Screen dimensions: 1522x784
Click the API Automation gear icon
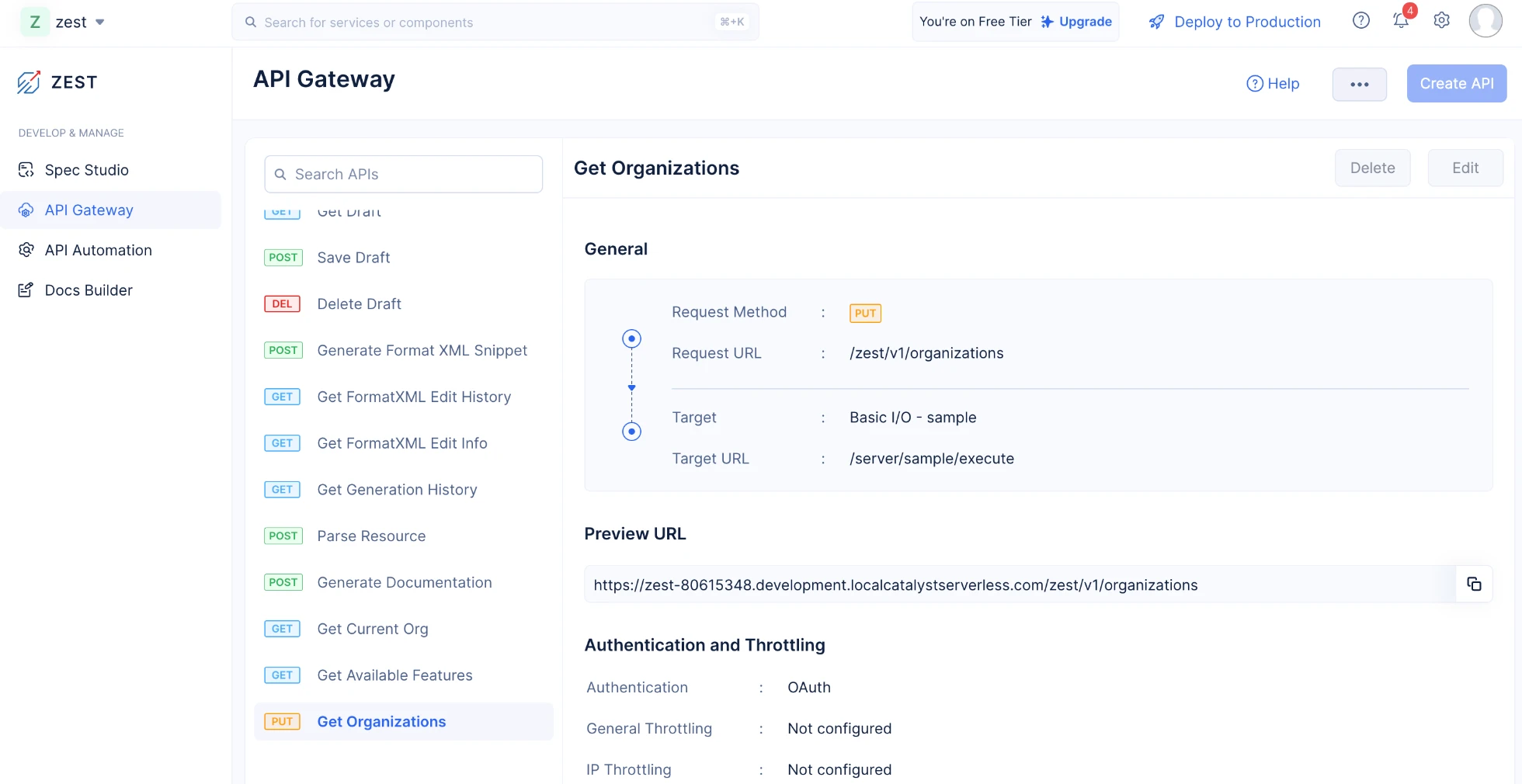[26, 250]
